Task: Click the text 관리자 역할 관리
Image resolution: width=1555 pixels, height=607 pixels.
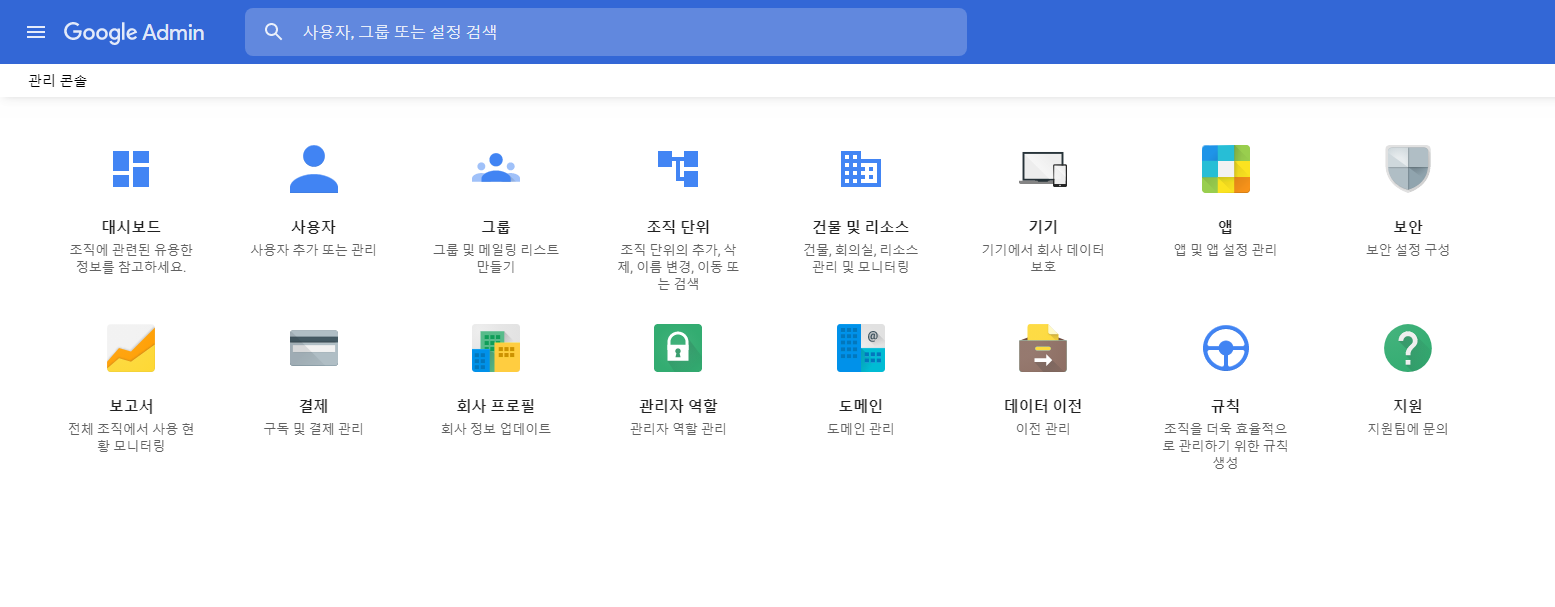Action: click(x=678, y=429)
